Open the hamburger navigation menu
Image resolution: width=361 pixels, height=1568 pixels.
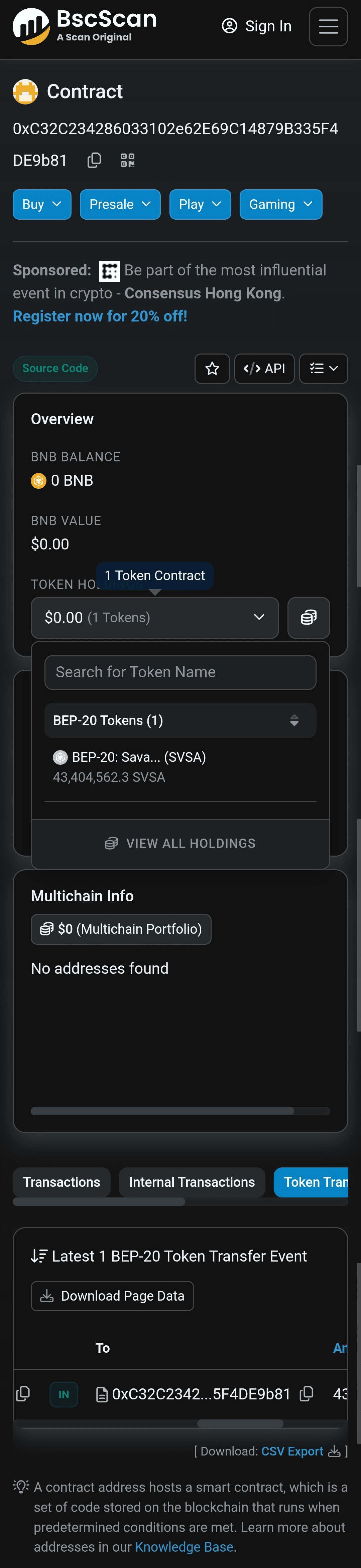tap(328, 27)
